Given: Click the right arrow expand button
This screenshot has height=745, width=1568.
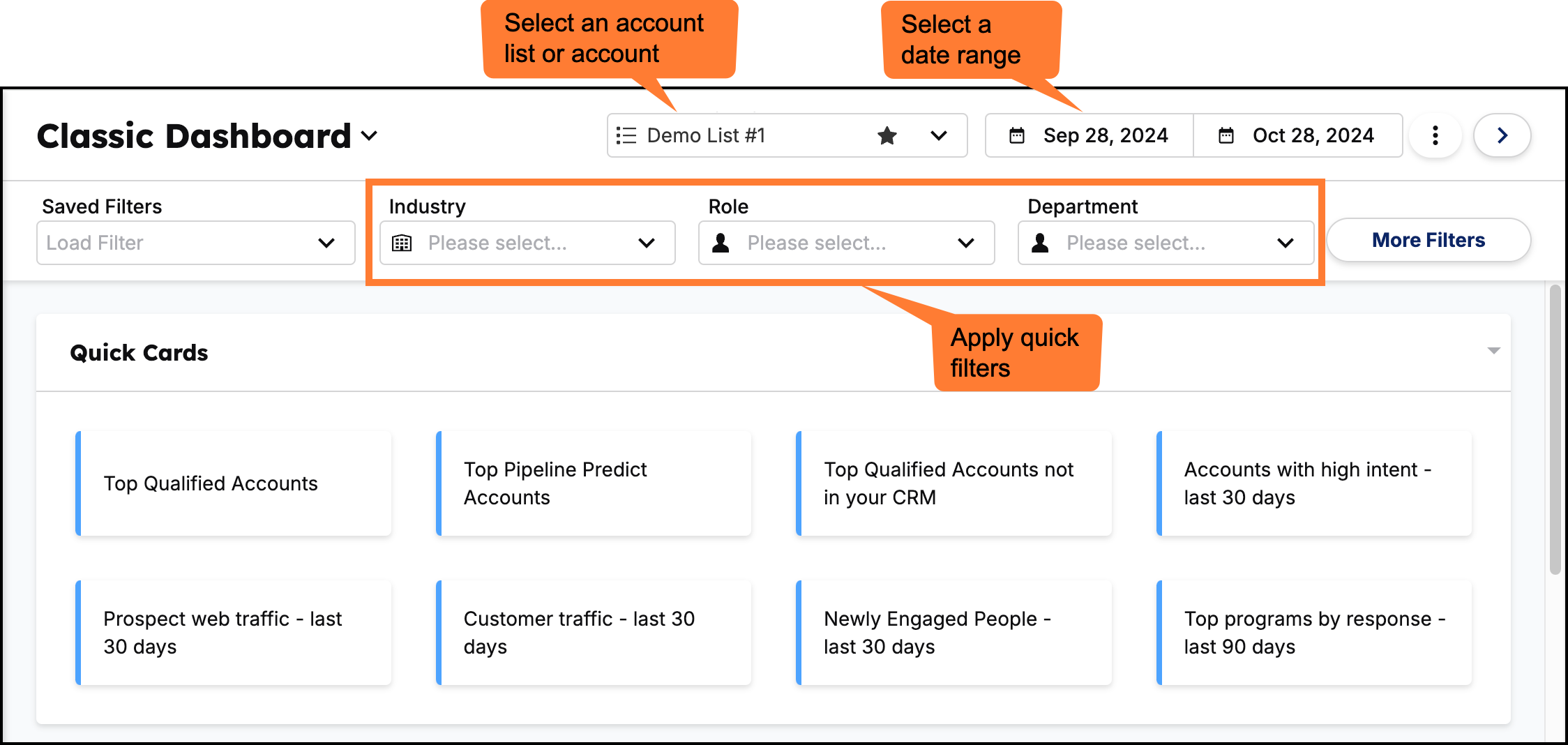Looking at the screenshot, I should tap(1502, 135).
